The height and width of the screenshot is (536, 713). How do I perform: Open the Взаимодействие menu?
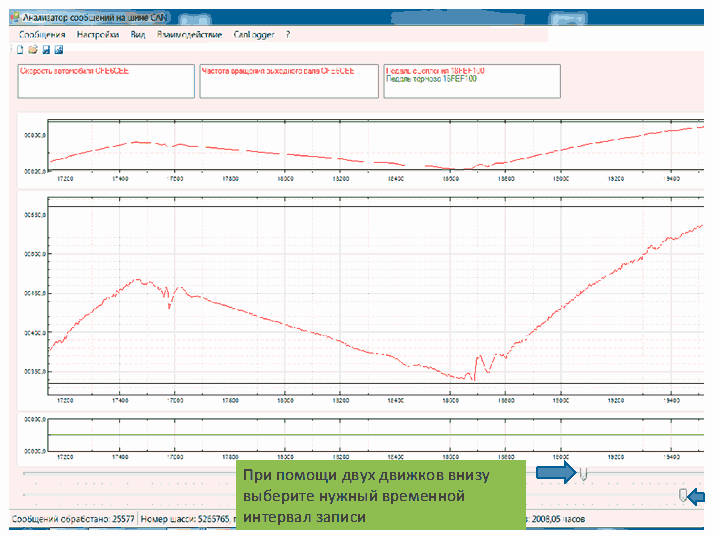[x=189, y=34]
